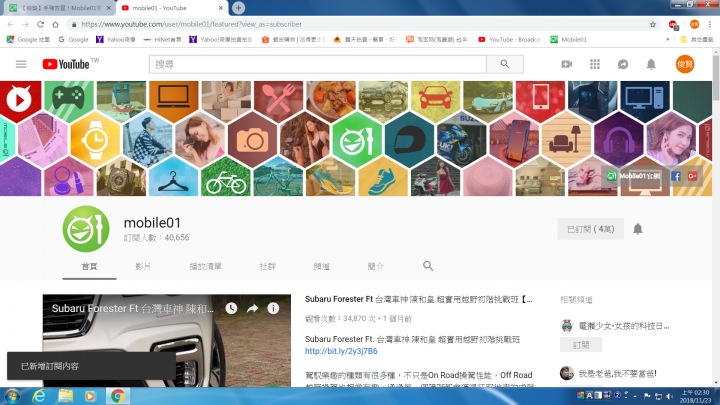This screenshot has height=405, width=720.
Task: Click the share arrow on the video player
Action: 253,308
